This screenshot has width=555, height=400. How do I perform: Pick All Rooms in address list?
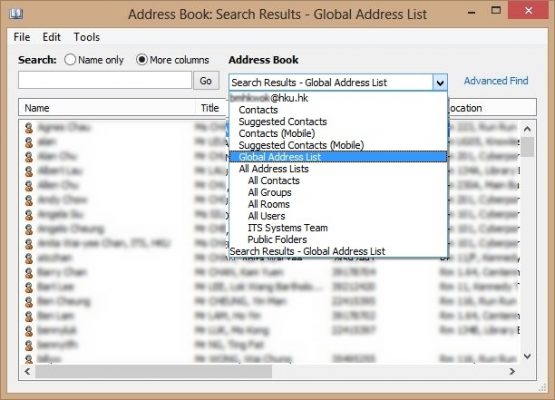pyautogui.click(x=269, y=204)
